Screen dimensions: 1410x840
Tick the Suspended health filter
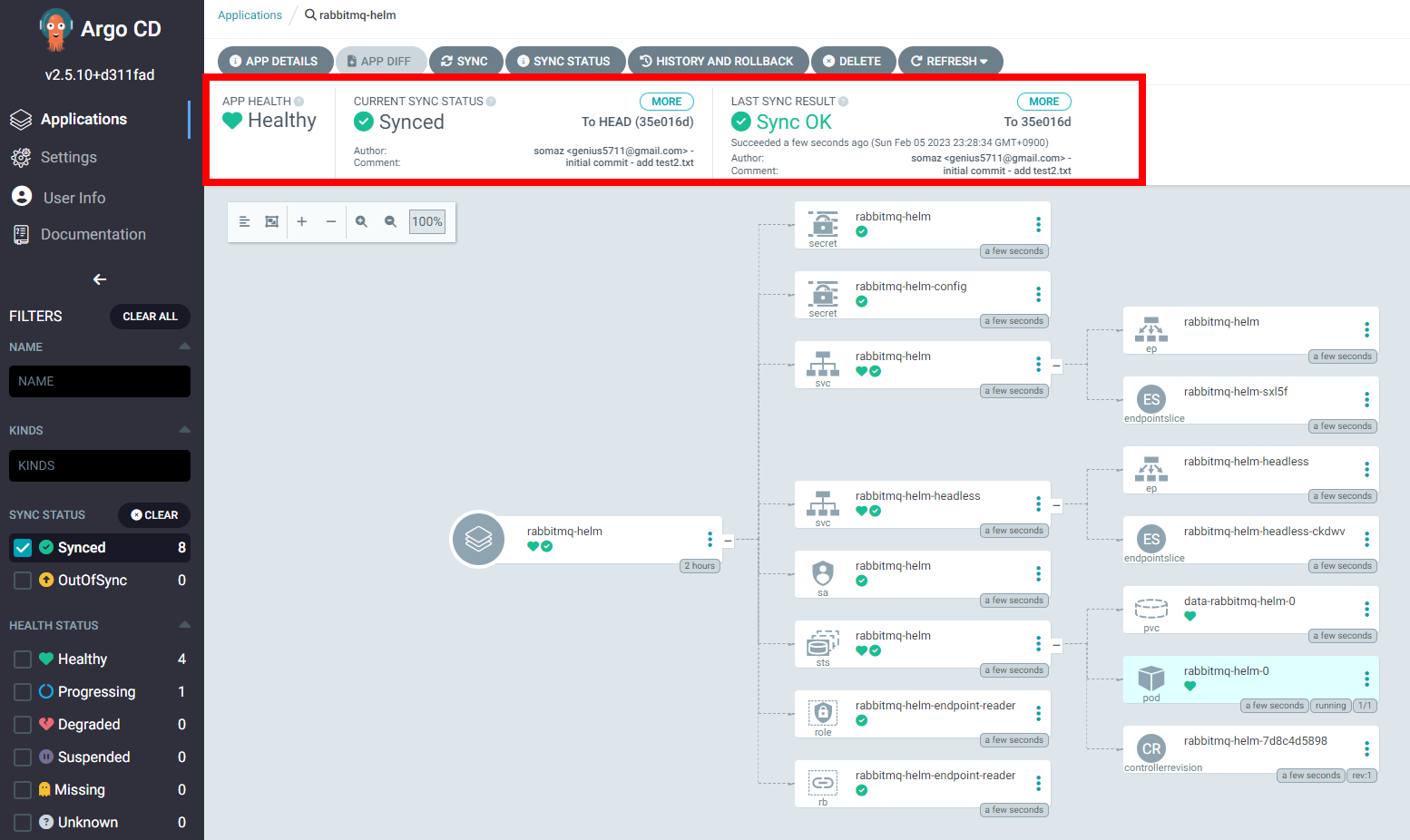pos(23,757)
